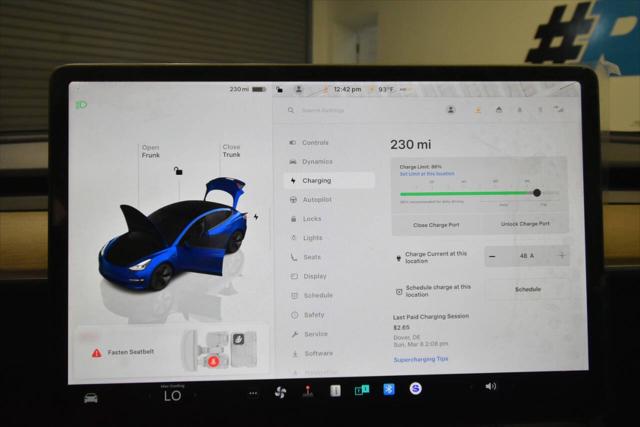The width and height of the screenshot is (640, 427).
Task: Launch the Arcade joystick app
Action: (x=308, y=391)
